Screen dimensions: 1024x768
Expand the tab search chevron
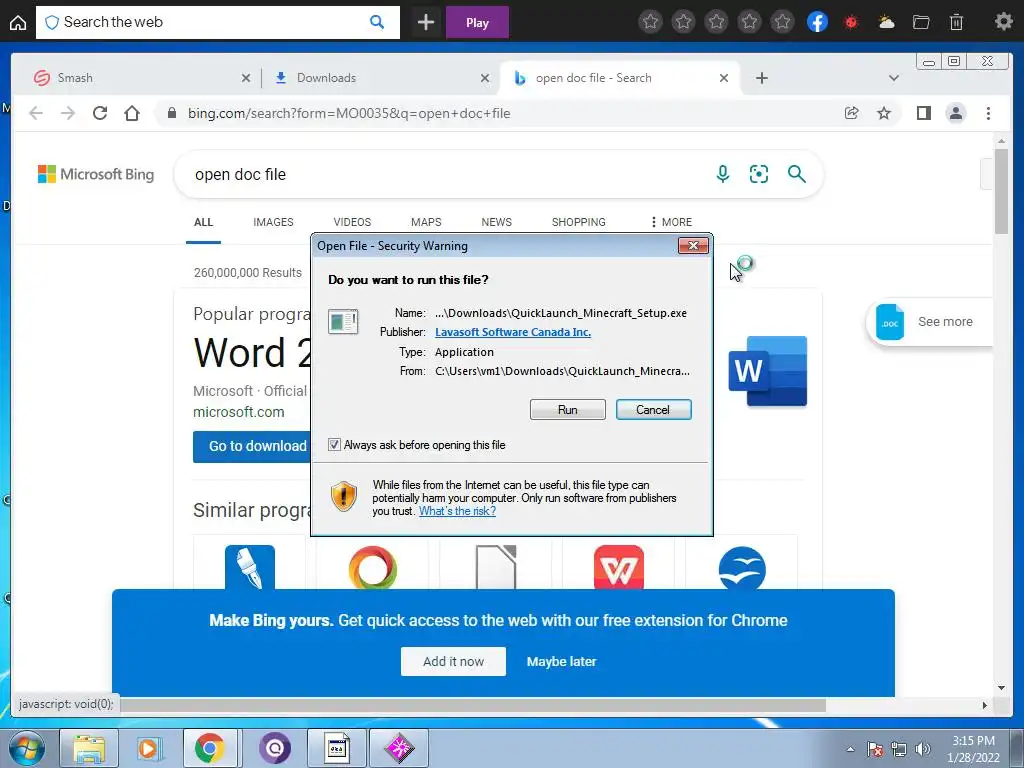pos(893,78)
